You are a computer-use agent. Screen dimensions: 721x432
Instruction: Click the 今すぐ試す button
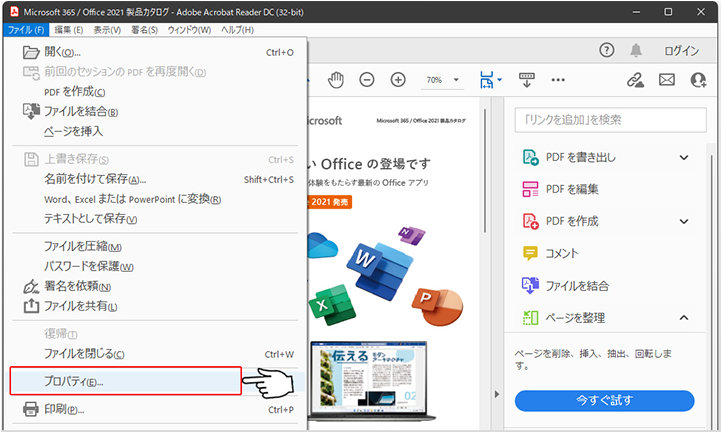click(x=604, y=400)
